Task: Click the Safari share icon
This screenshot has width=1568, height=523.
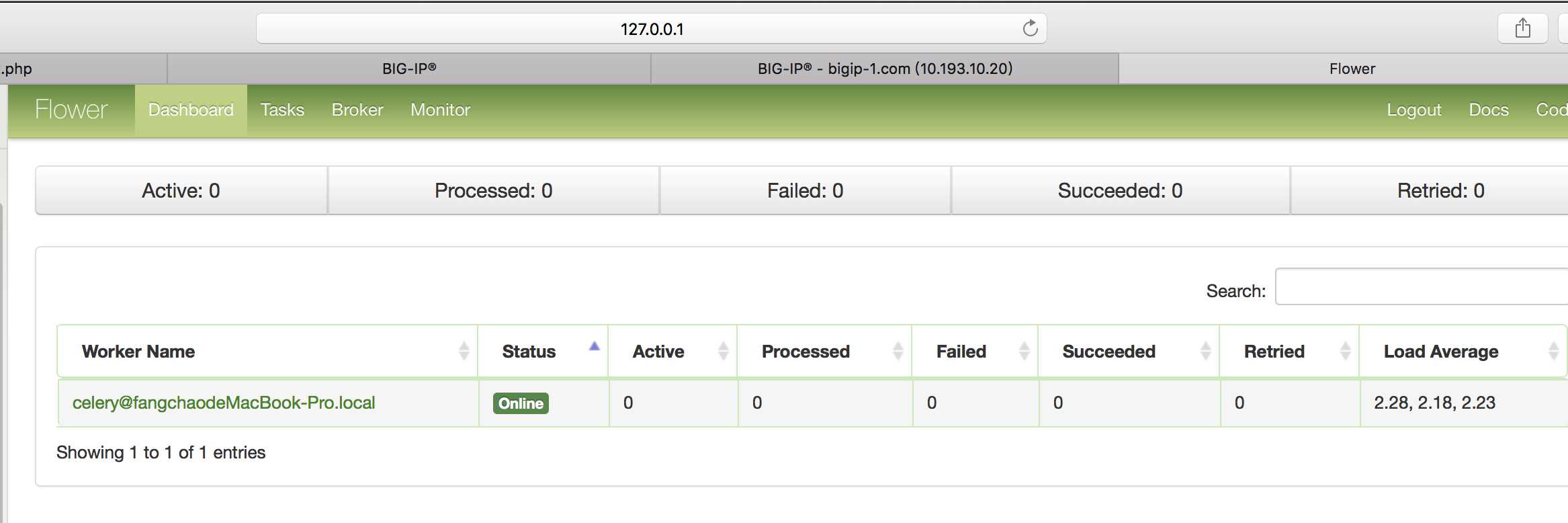Action: pyautogui.click(x=1522, y=28)
